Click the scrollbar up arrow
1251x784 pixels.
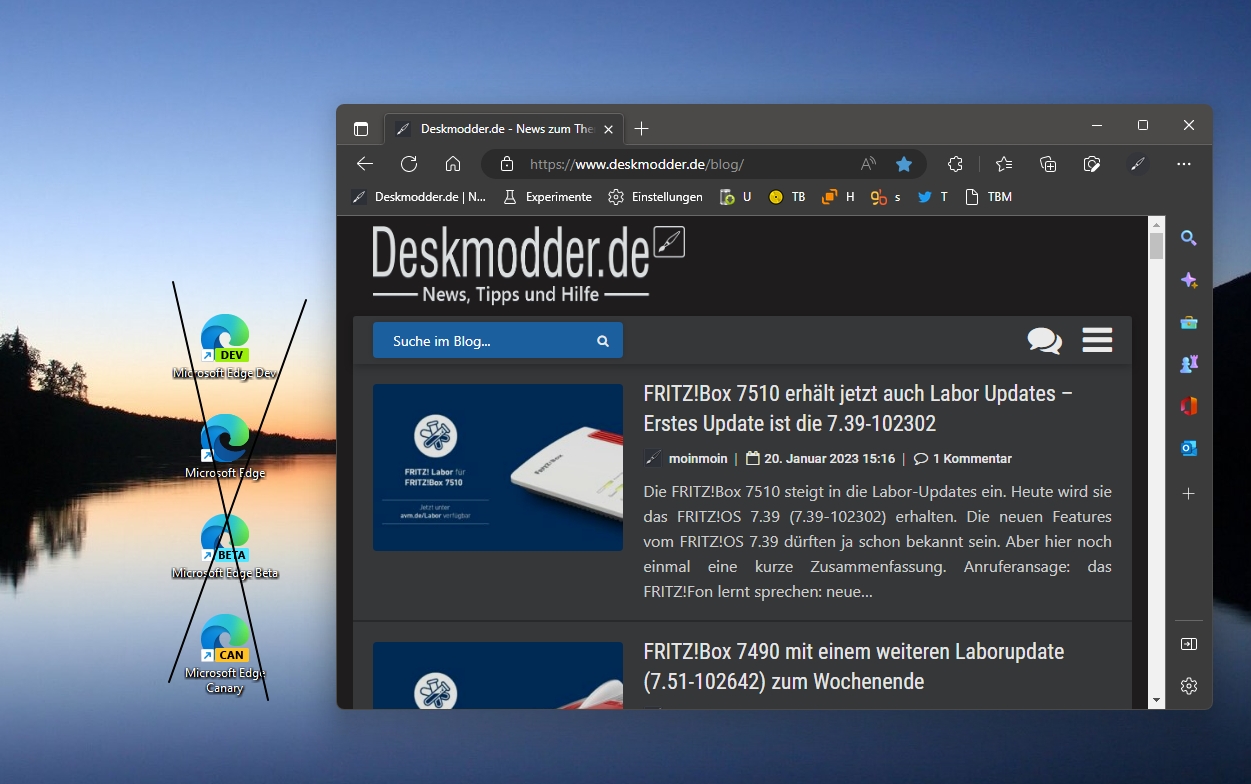point(1157,224)
